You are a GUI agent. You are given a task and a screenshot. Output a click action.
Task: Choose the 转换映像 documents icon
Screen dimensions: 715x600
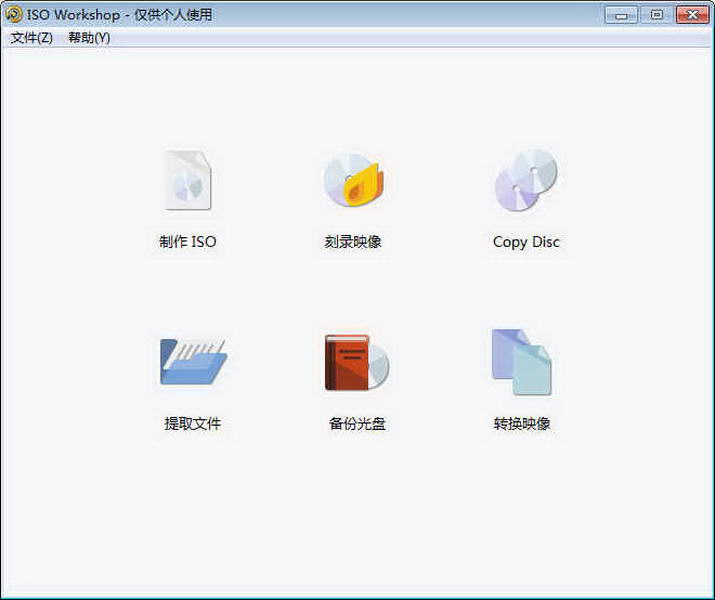click(x=522, y=362)
